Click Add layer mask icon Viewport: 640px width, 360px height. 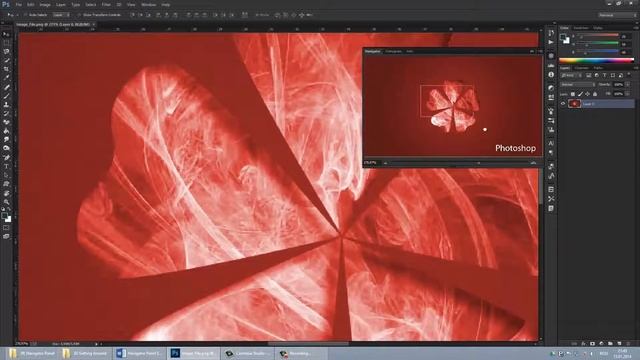(592, 344)
